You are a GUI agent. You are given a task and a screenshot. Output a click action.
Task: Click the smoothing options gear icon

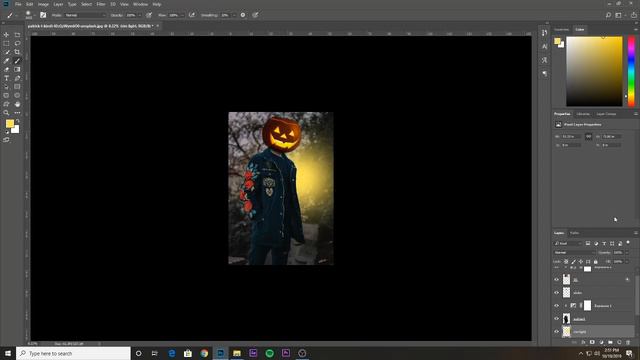pyautogui.click(x=243, y=15)
